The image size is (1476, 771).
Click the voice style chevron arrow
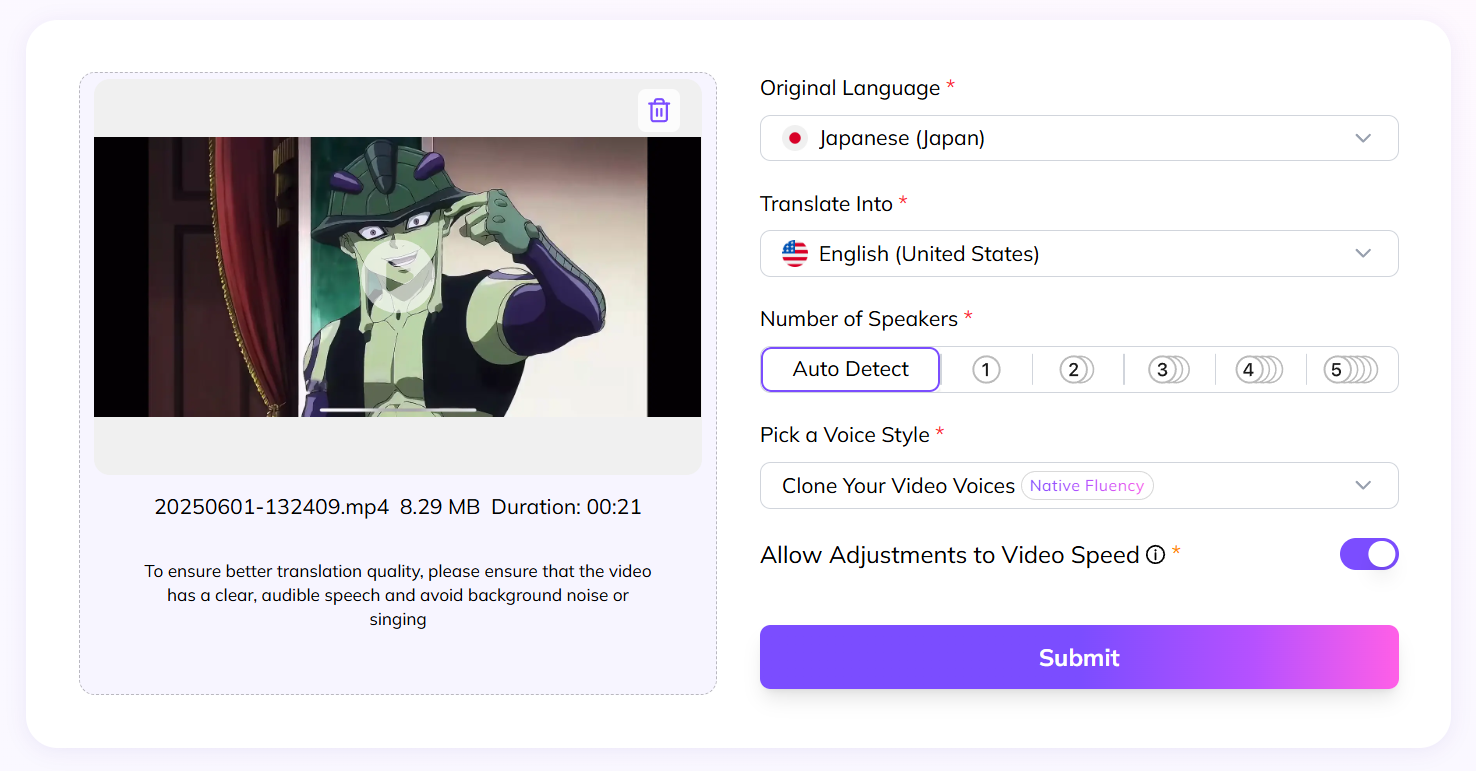(1363, 485)
